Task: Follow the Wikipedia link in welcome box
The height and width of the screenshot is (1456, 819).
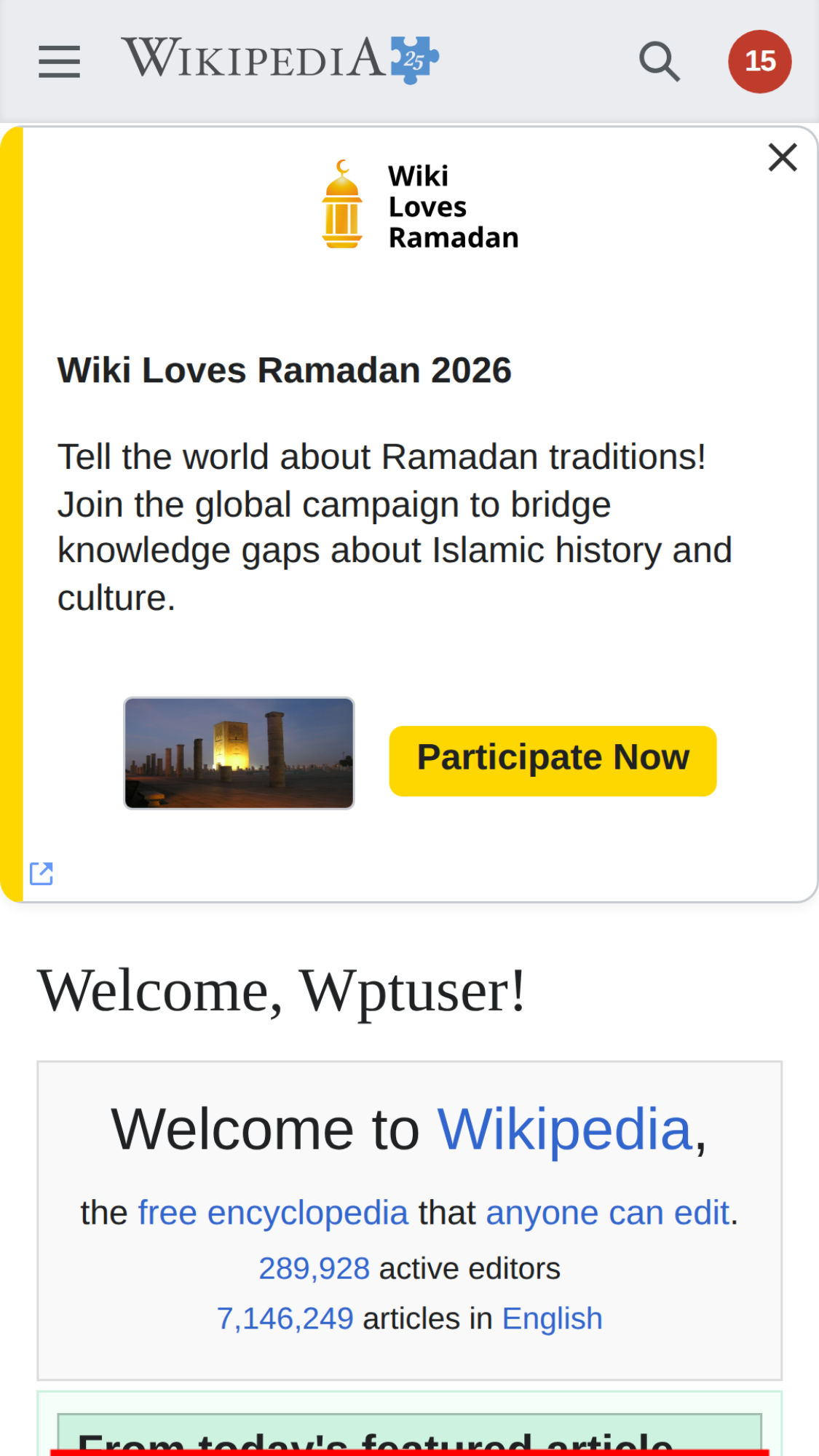Action: (564, 1129)
